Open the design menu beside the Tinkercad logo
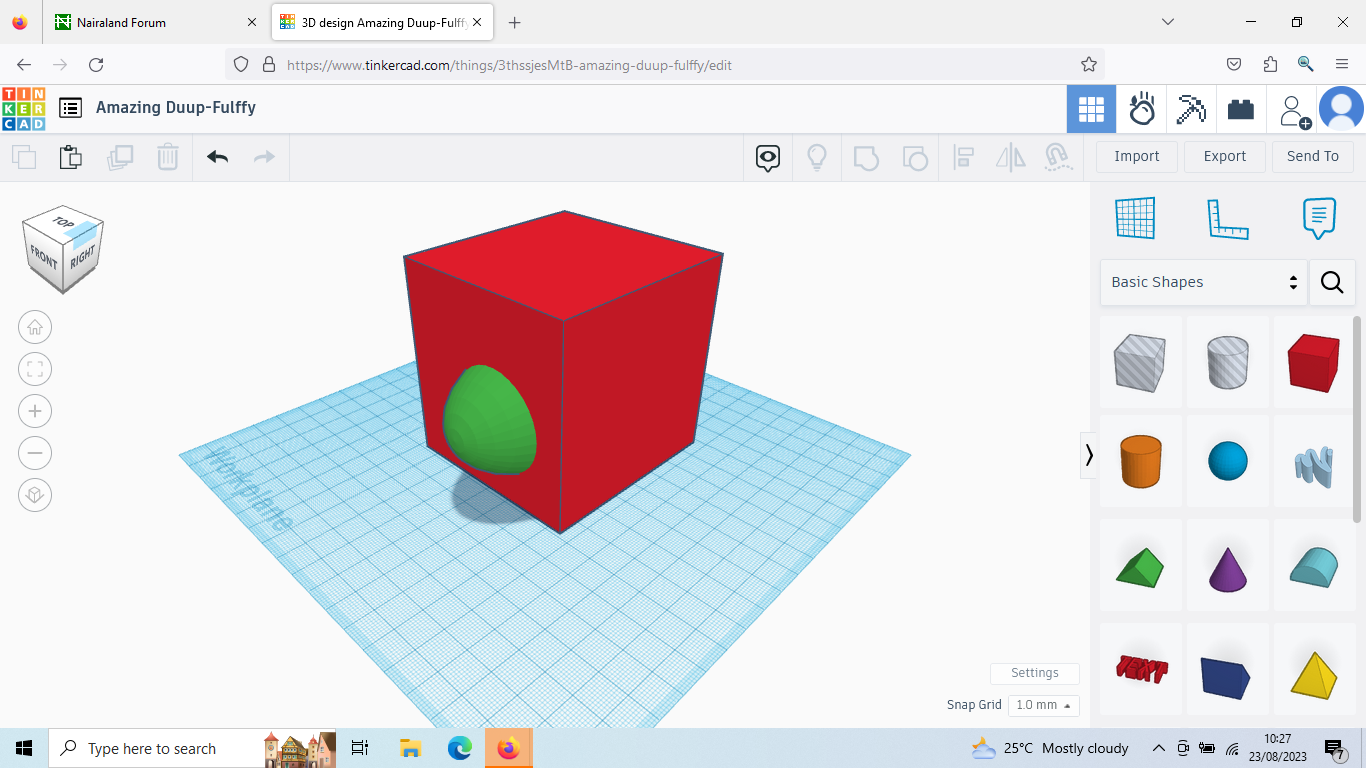This screenshot has width=1366, height=768. pos(70,108)
